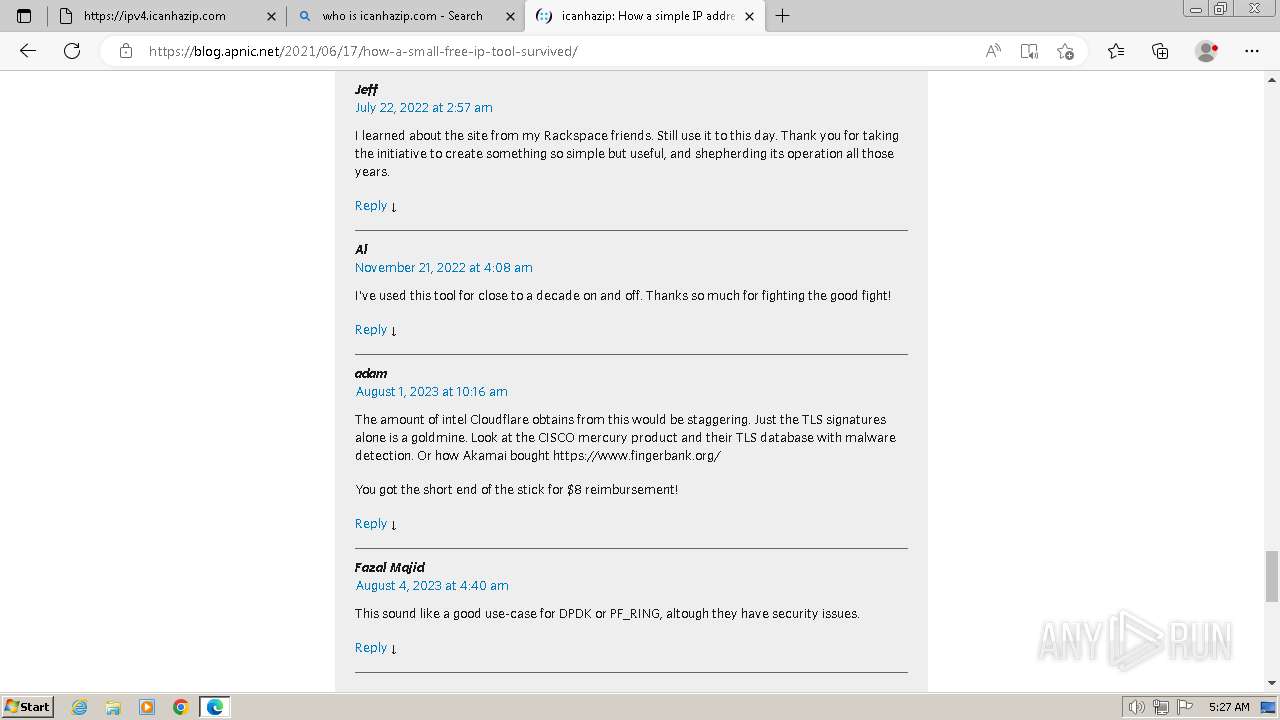Close the active icanhazip blog tab

pyautogui.click(x=749, y=16)
